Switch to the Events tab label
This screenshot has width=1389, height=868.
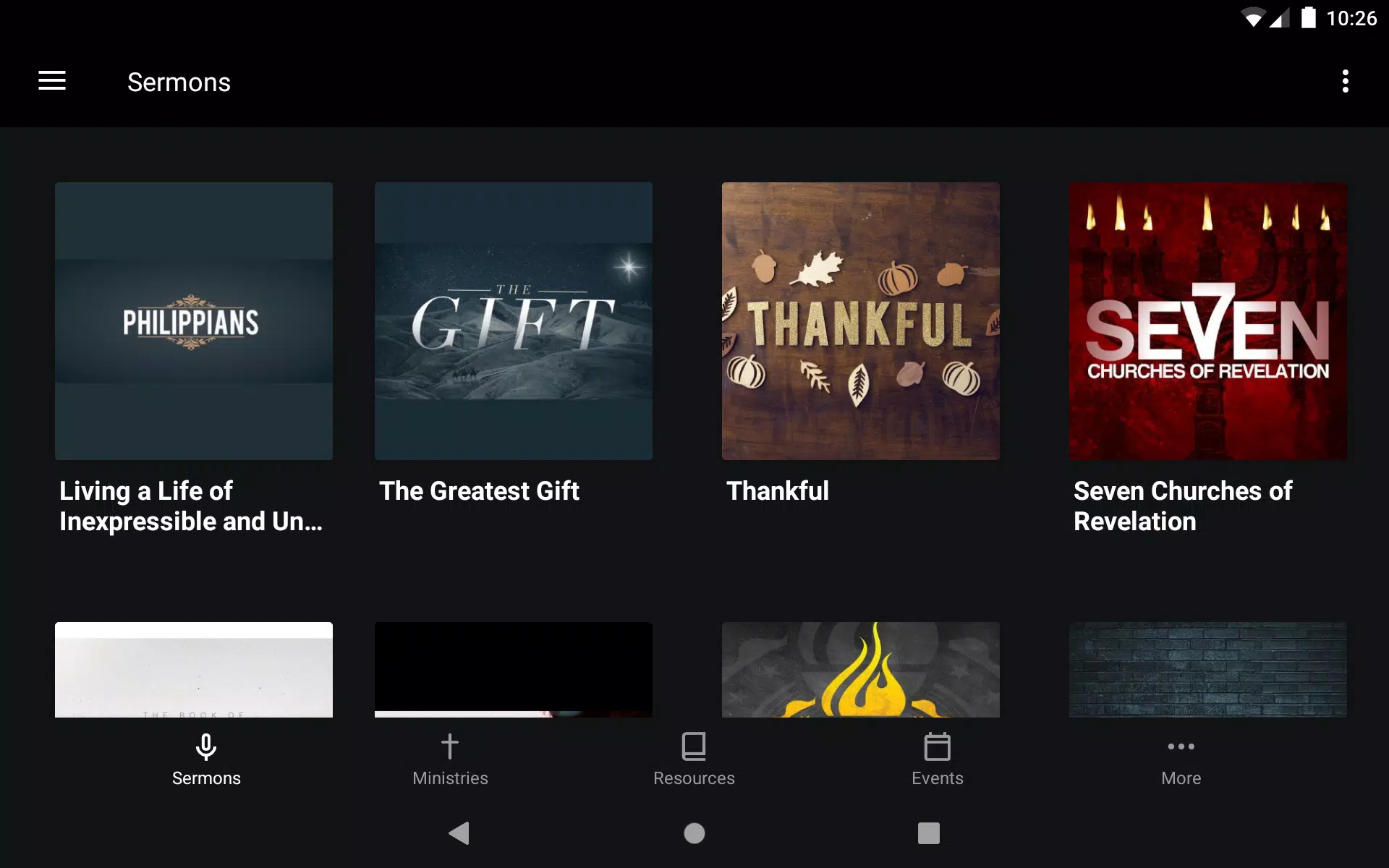(938, 778)
